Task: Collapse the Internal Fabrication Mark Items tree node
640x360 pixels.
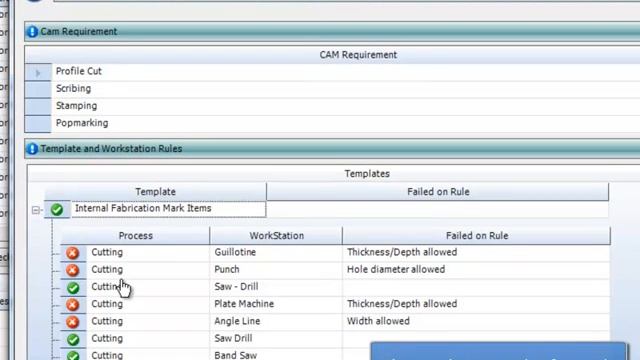Action: pyautogui.click(x=36, y=210)
